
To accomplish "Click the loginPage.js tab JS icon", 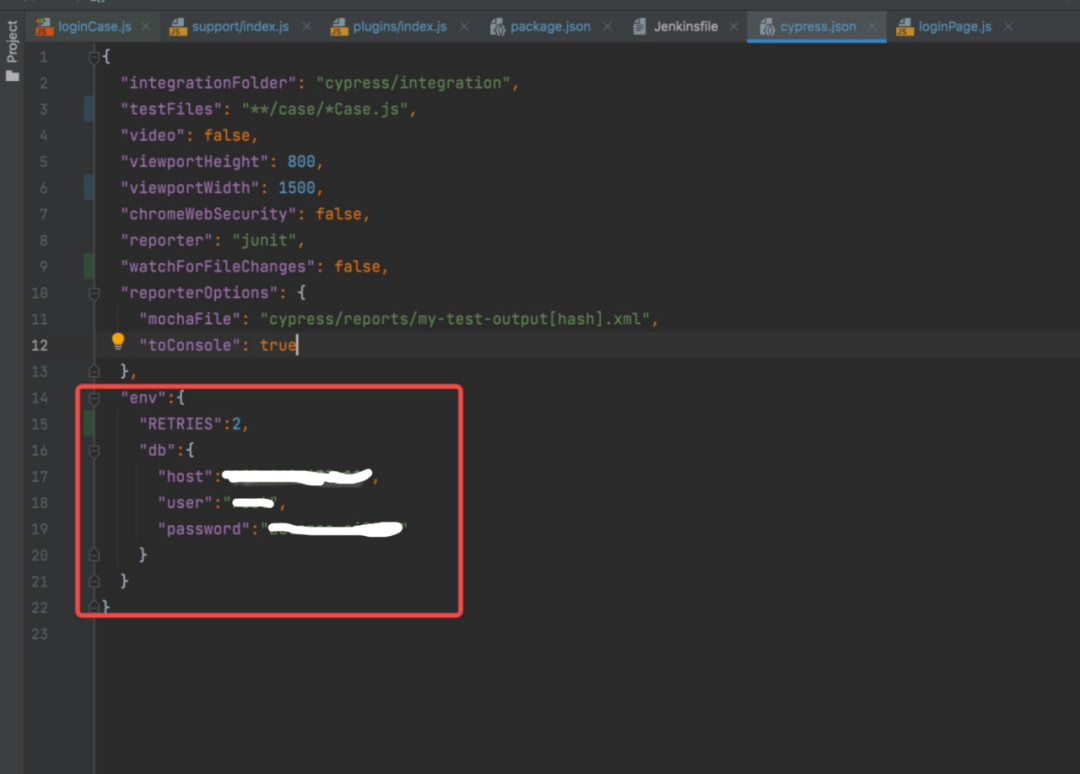I will point(904,27).
